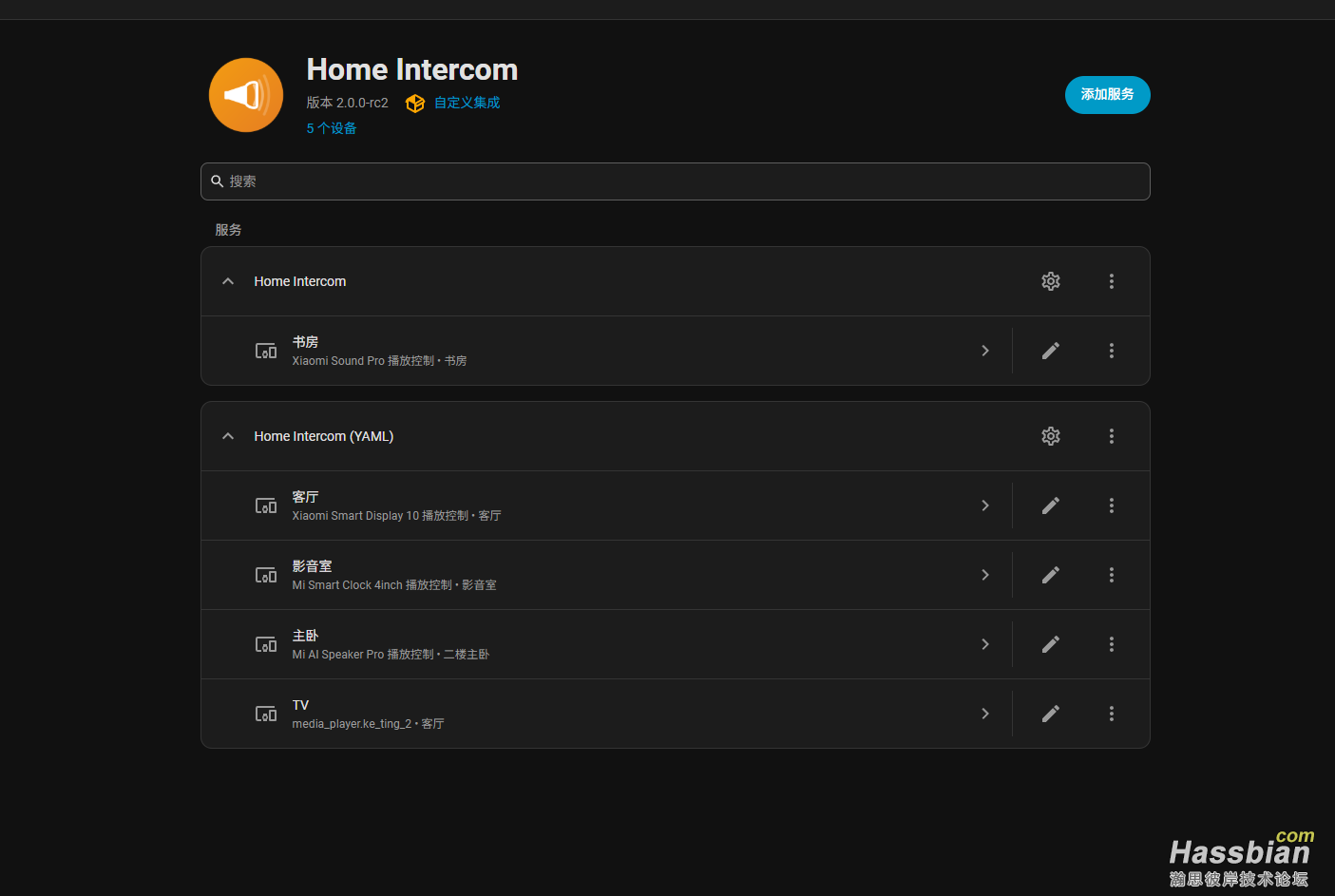This screenshot has height=896, width=1335.
Task: Open the 5 个设备 link
Action: (332, 128)
